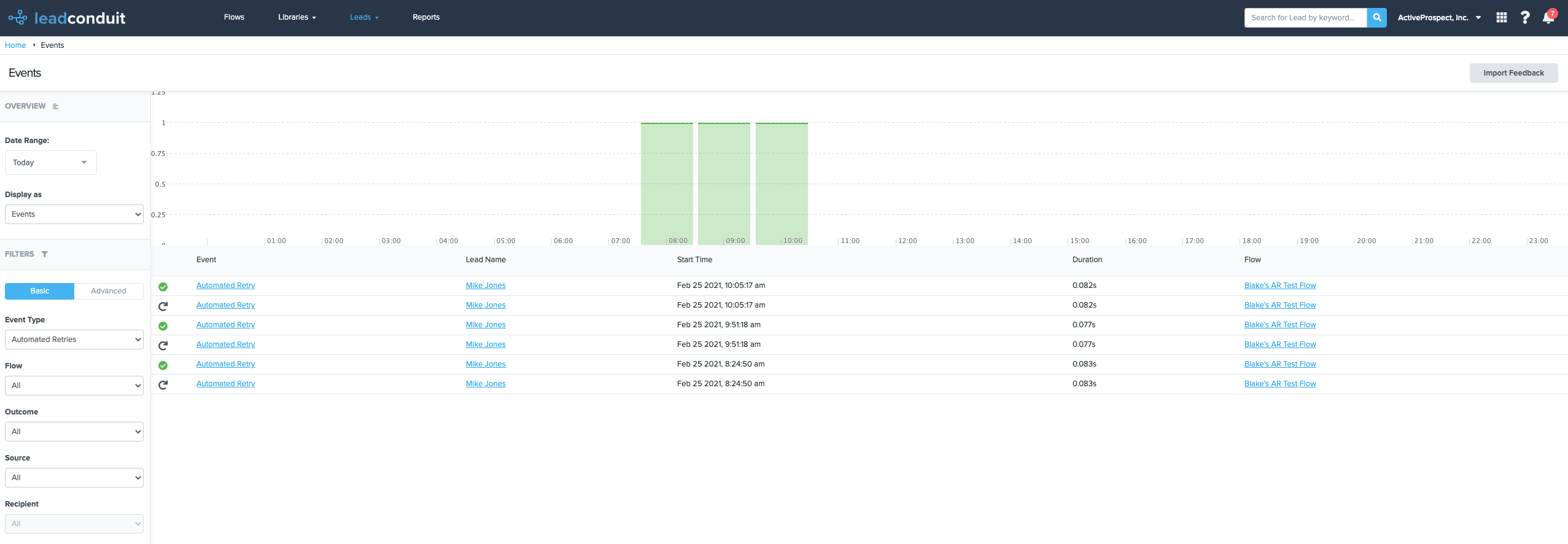Open the Date Range dropdown
This screenshot has height=544, width=1568.
(x=50, y=163)
